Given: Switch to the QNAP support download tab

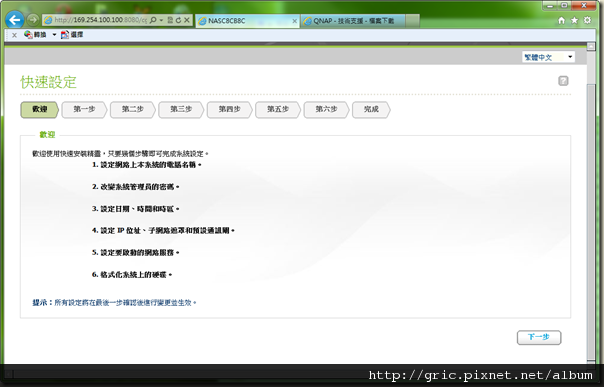Looking at the screenshot, I should click(x=353, y=21).
